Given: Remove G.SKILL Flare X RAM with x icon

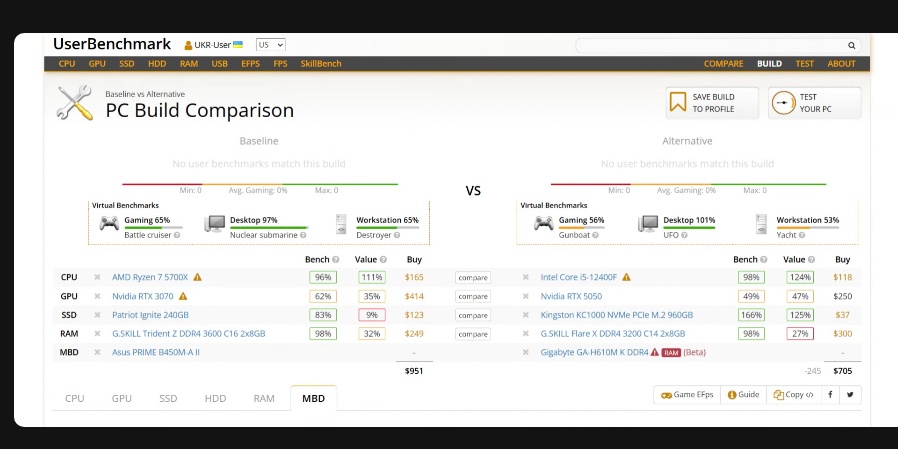Looking at the screenshot, I should 526,334.
